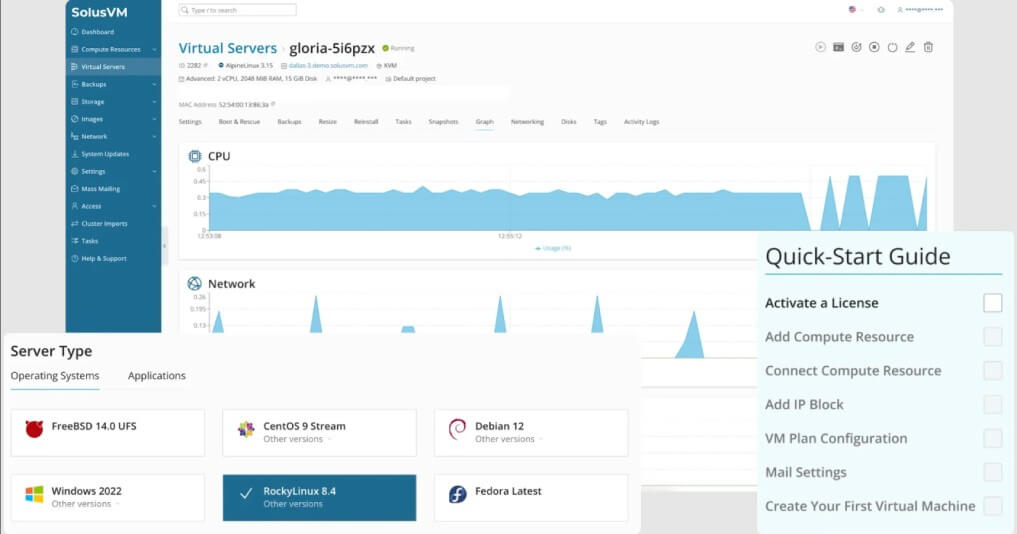The width and height of the screenshot is (1017, 534).
Task: Choose the FreeBSD 14.0 UFS card
Action: point(108,433)
